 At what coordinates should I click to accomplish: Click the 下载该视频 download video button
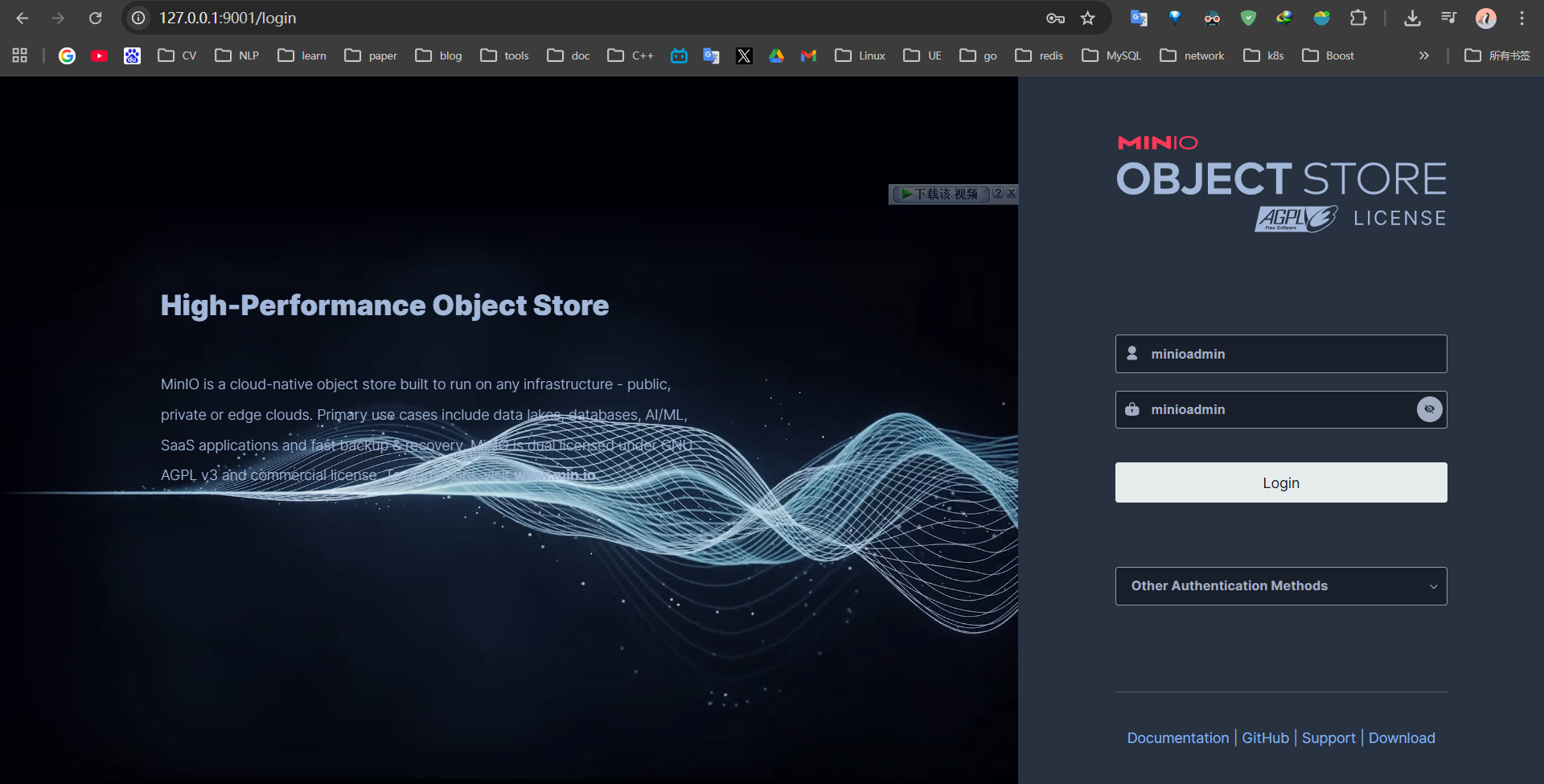(940, 194)
